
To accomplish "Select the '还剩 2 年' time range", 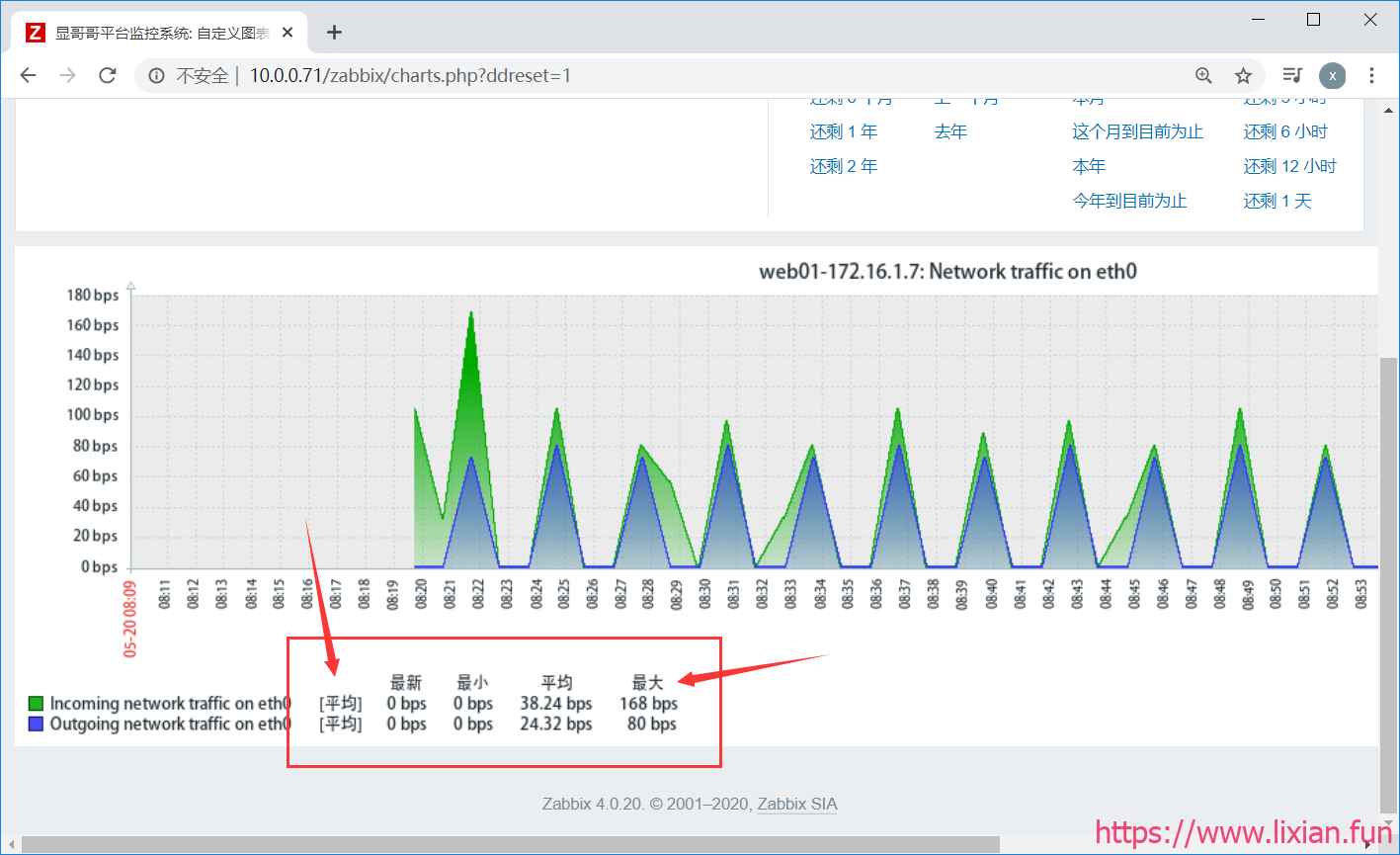I will [x=844, y=166].
